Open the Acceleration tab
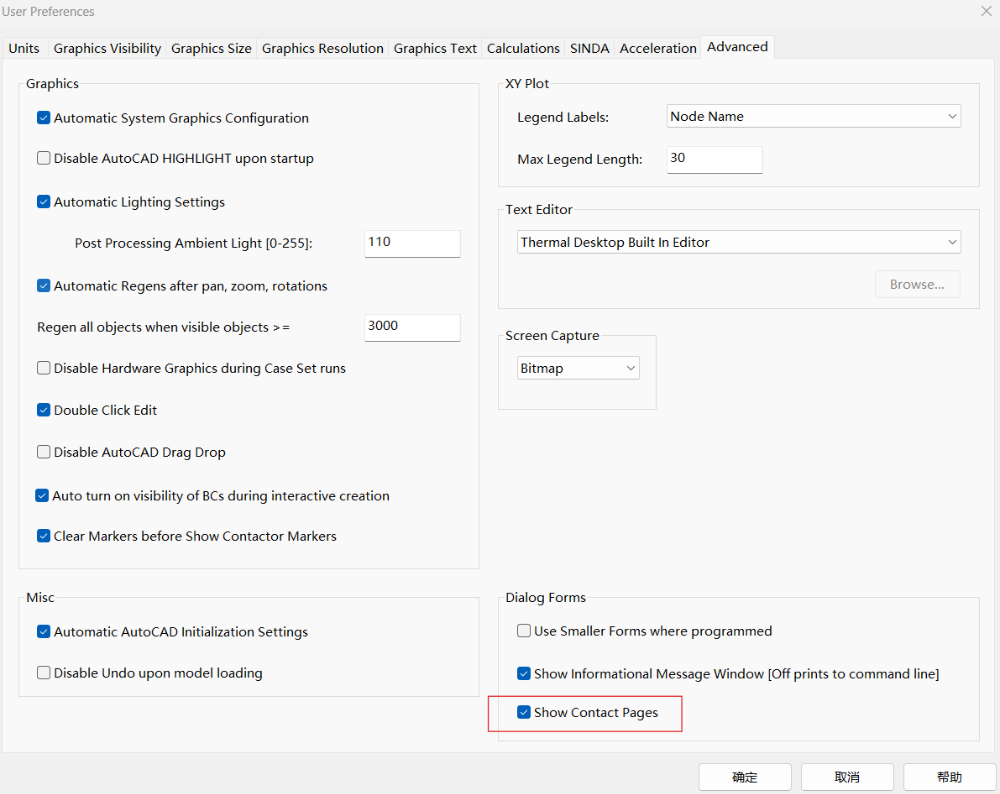Screen dimensions: 1000x794 point(658,48)
